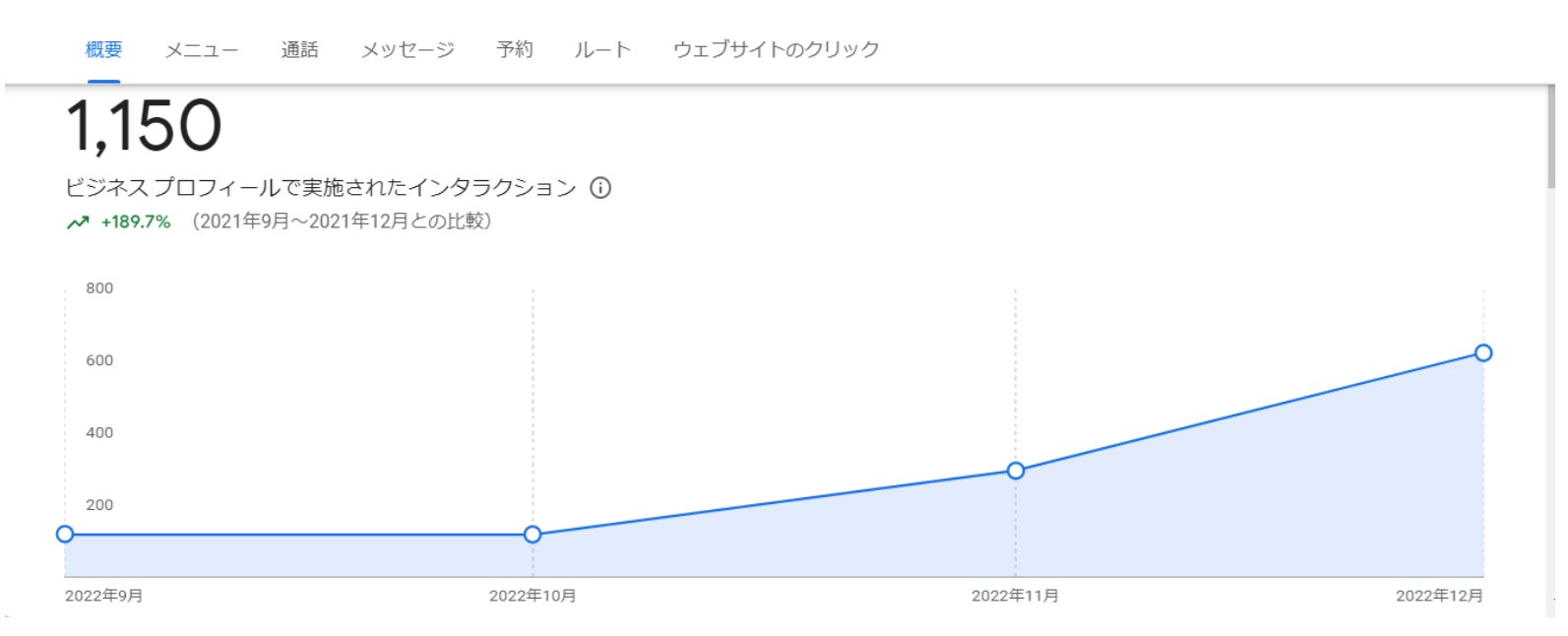
Task: Switch to the メニュー tab
Action: click(201, 49)
